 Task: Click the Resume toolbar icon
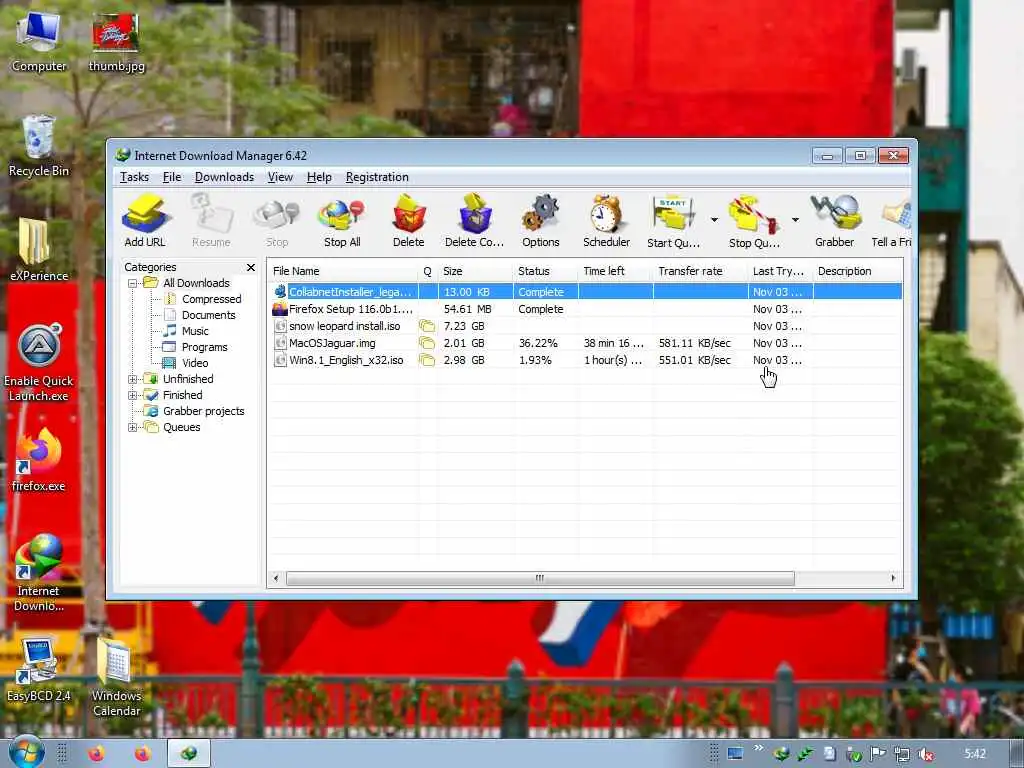(211, 220)
